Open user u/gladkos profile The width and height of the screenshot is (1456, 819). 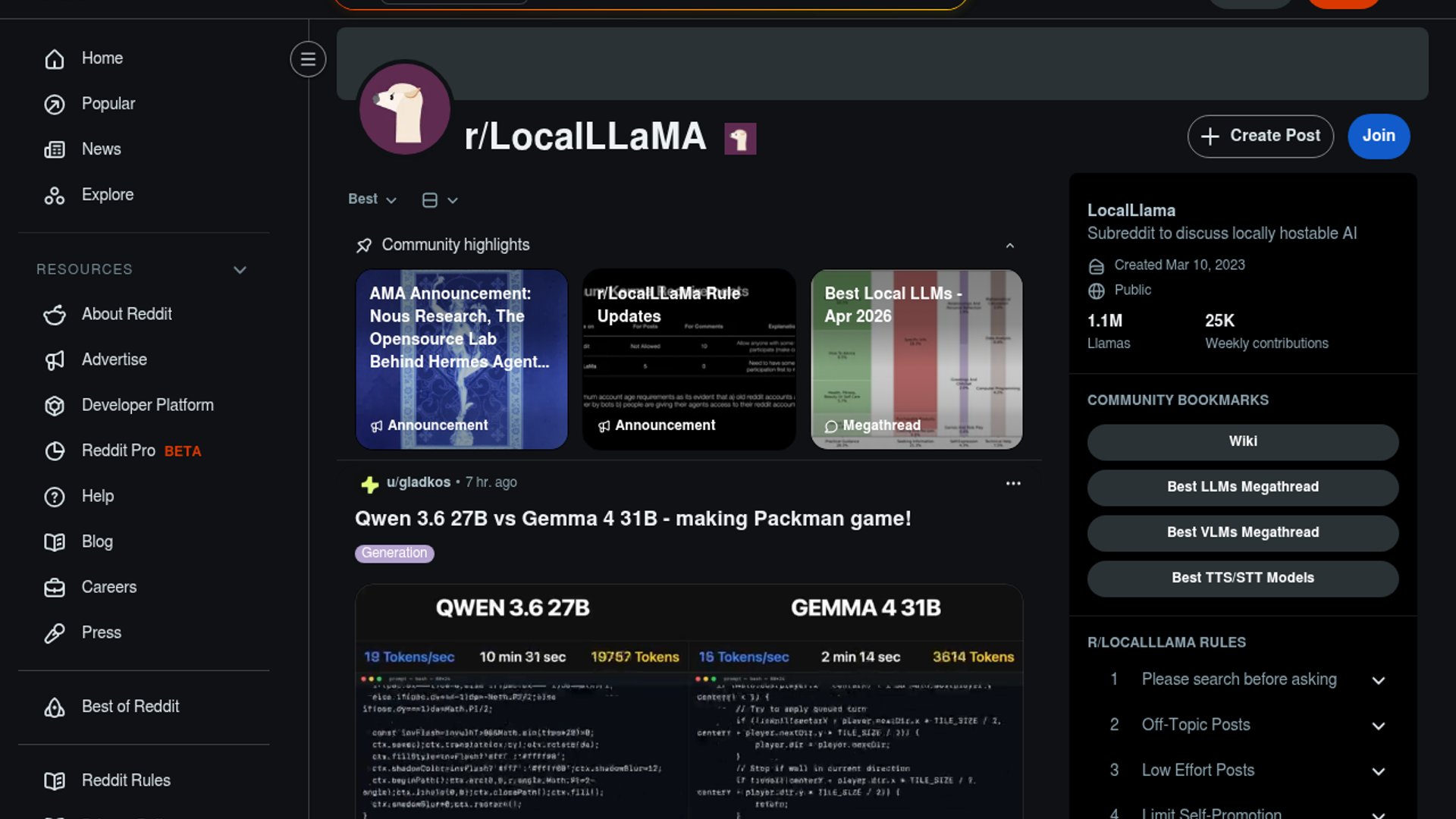pyautogui.click(x=419, y=482)
